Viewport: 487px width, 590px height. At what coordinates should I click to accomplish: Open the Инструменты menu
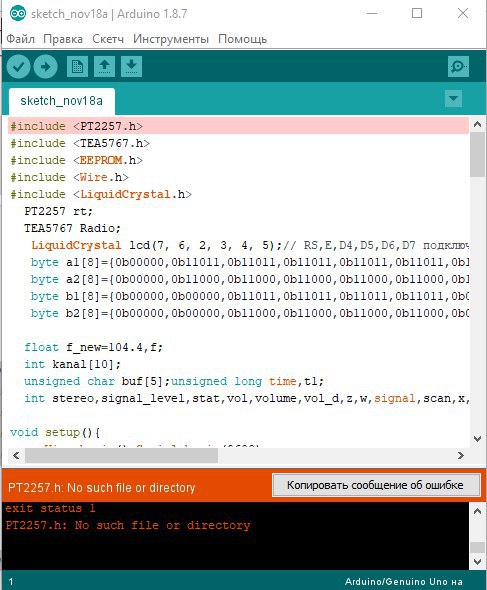(171, 39)
